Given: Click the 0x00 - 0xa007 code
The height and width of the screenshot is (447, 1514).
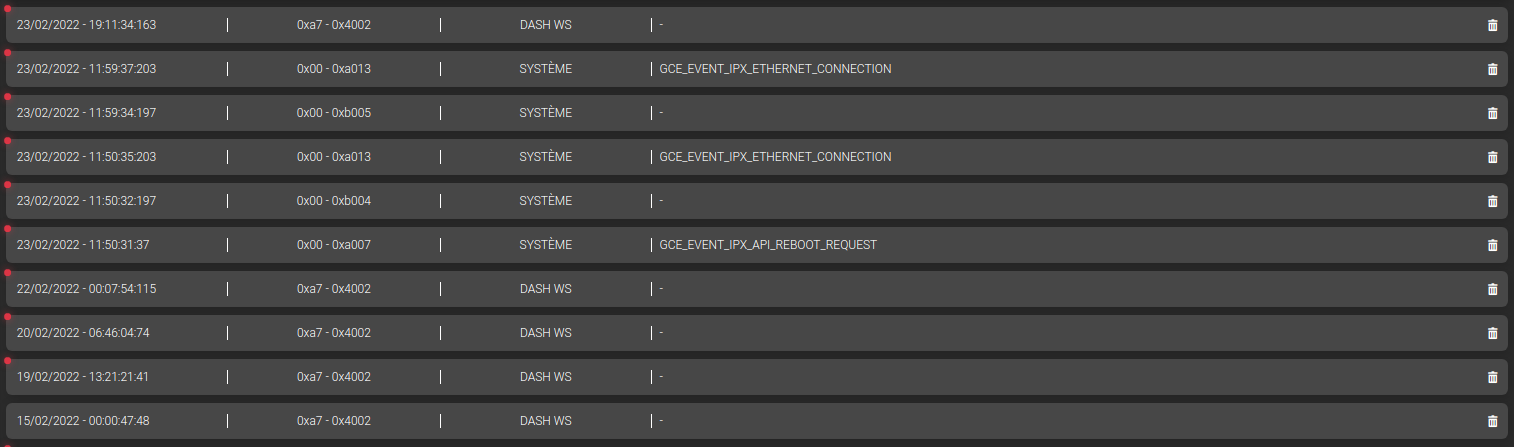Looking at the screenshot, I should pyautogui.click(x=334, y=245).
